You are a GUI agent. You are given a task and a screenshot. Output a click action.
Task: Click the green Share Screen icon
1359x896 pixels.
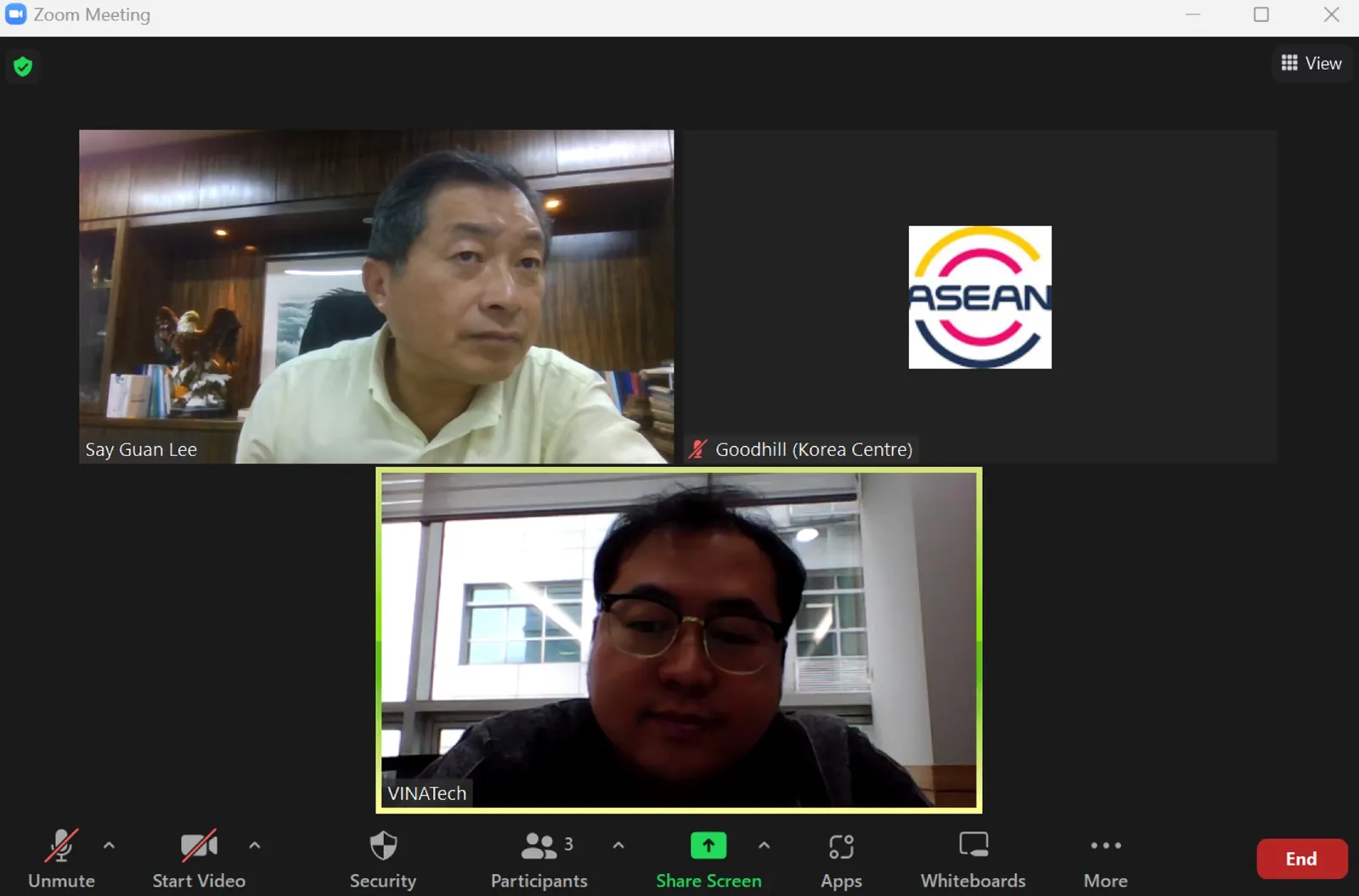[708, 846]
